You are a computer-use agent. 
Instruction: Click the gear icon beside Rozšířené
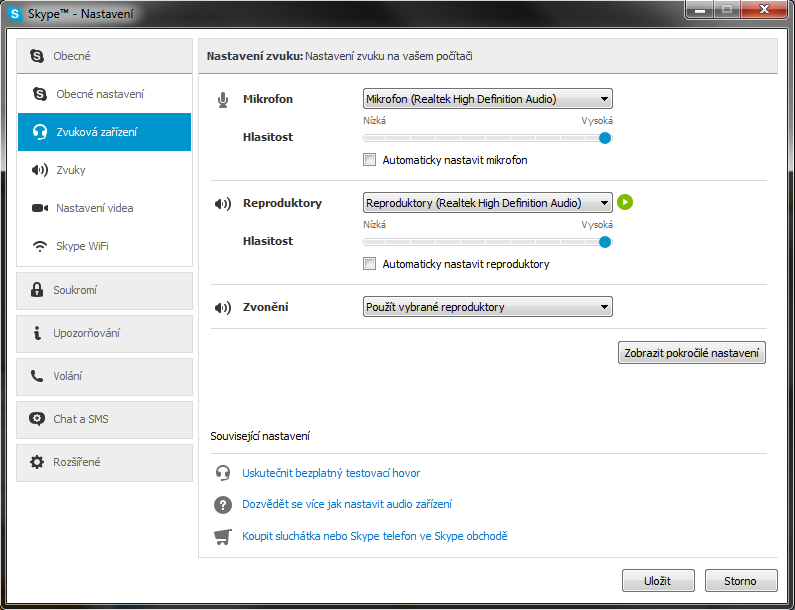[x=37, y=462]
